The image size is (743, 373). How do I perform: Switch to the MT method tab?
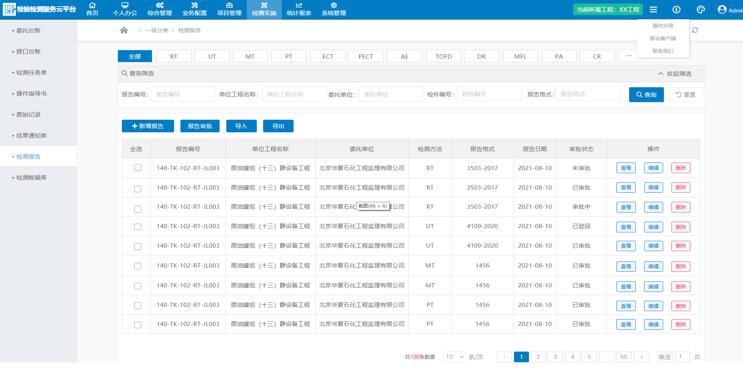pos(250,56)
